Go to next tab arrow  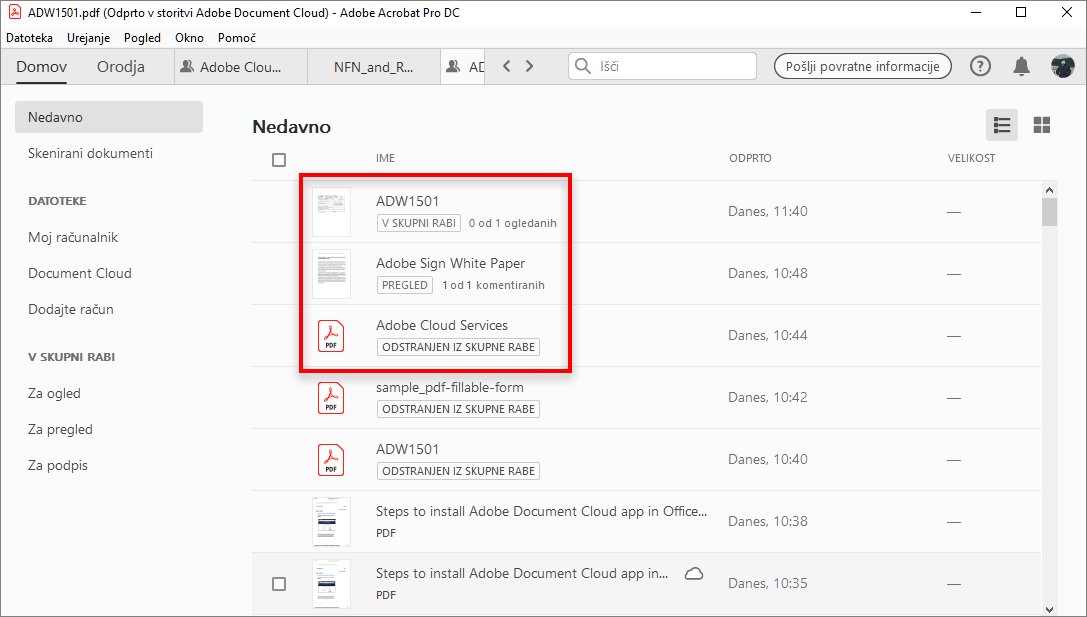pos(530,66)
